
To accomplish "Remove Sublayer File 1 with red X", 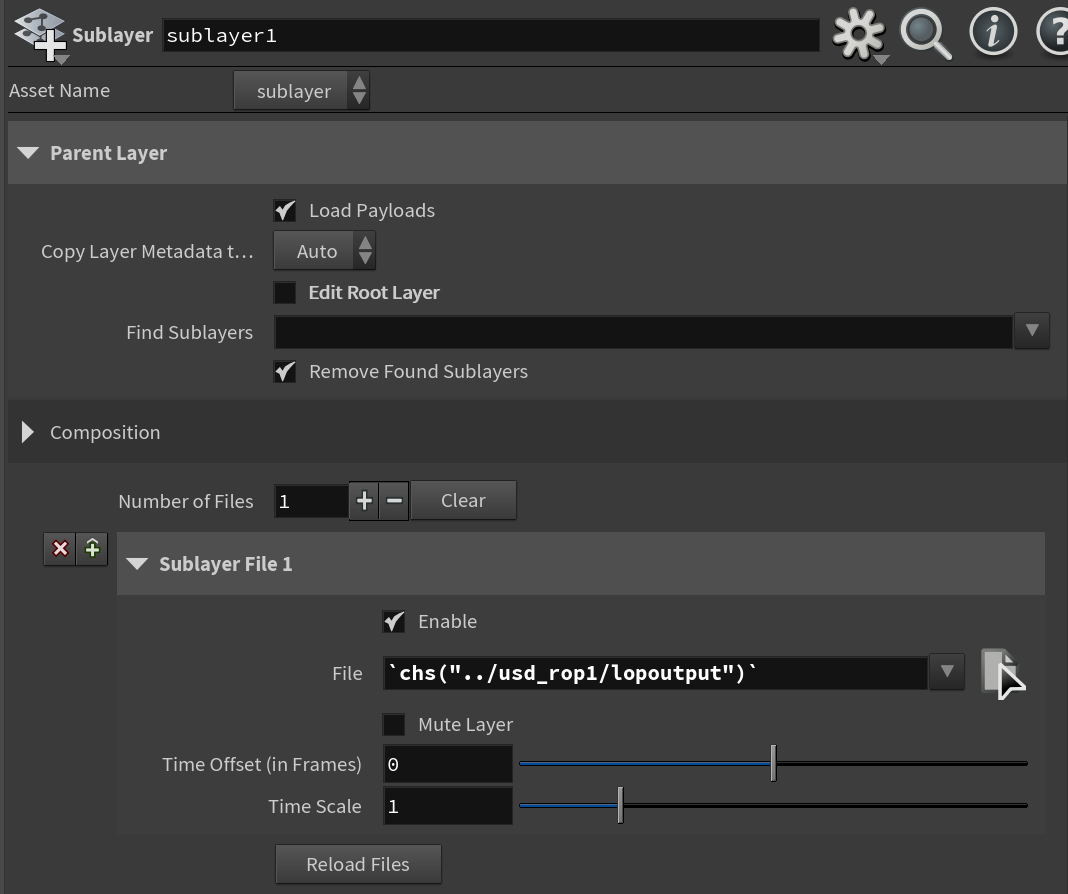I will click(x=60, y=549).
